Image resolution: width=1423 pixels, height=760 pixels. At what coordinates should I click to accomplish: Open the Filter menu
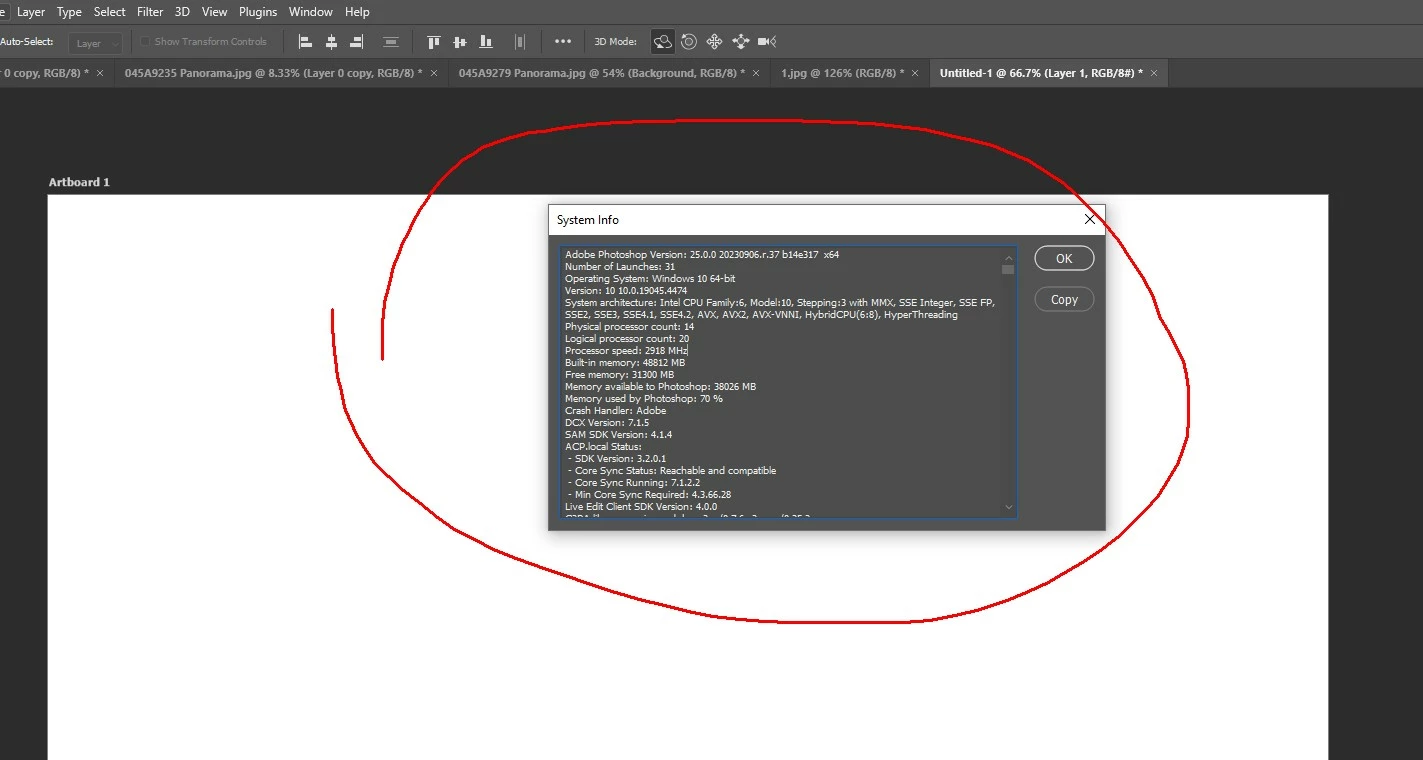click(x=150, y=12)
